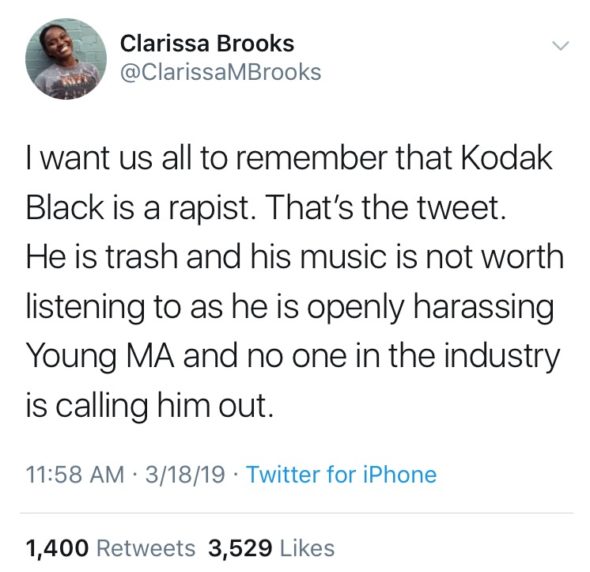Click the sentence That's the tweet

coord(386,208)
